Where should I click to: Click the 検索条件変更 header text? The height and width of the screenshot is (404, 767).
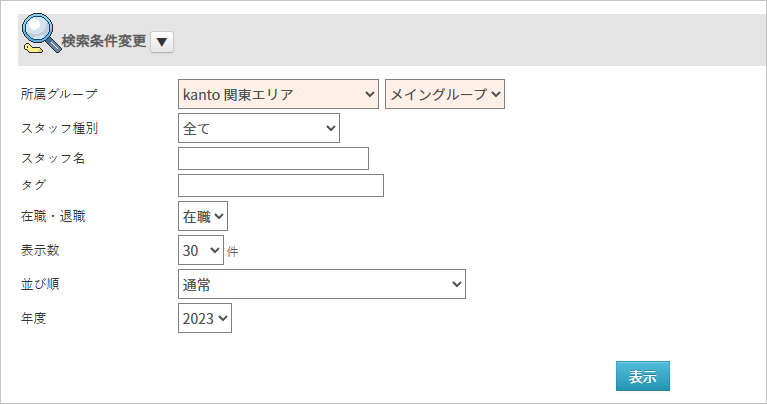point(104,42)
